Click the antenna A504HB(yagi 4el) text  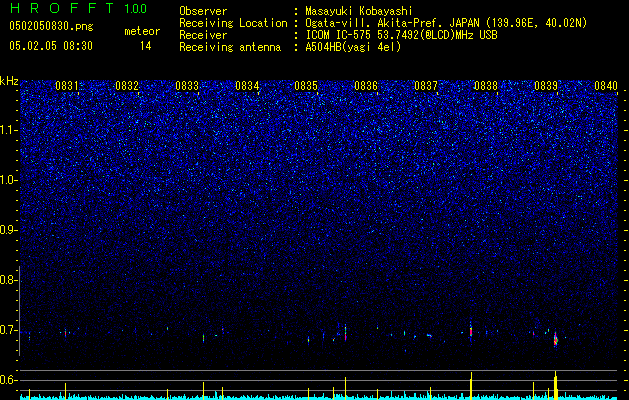click(353, 47)
